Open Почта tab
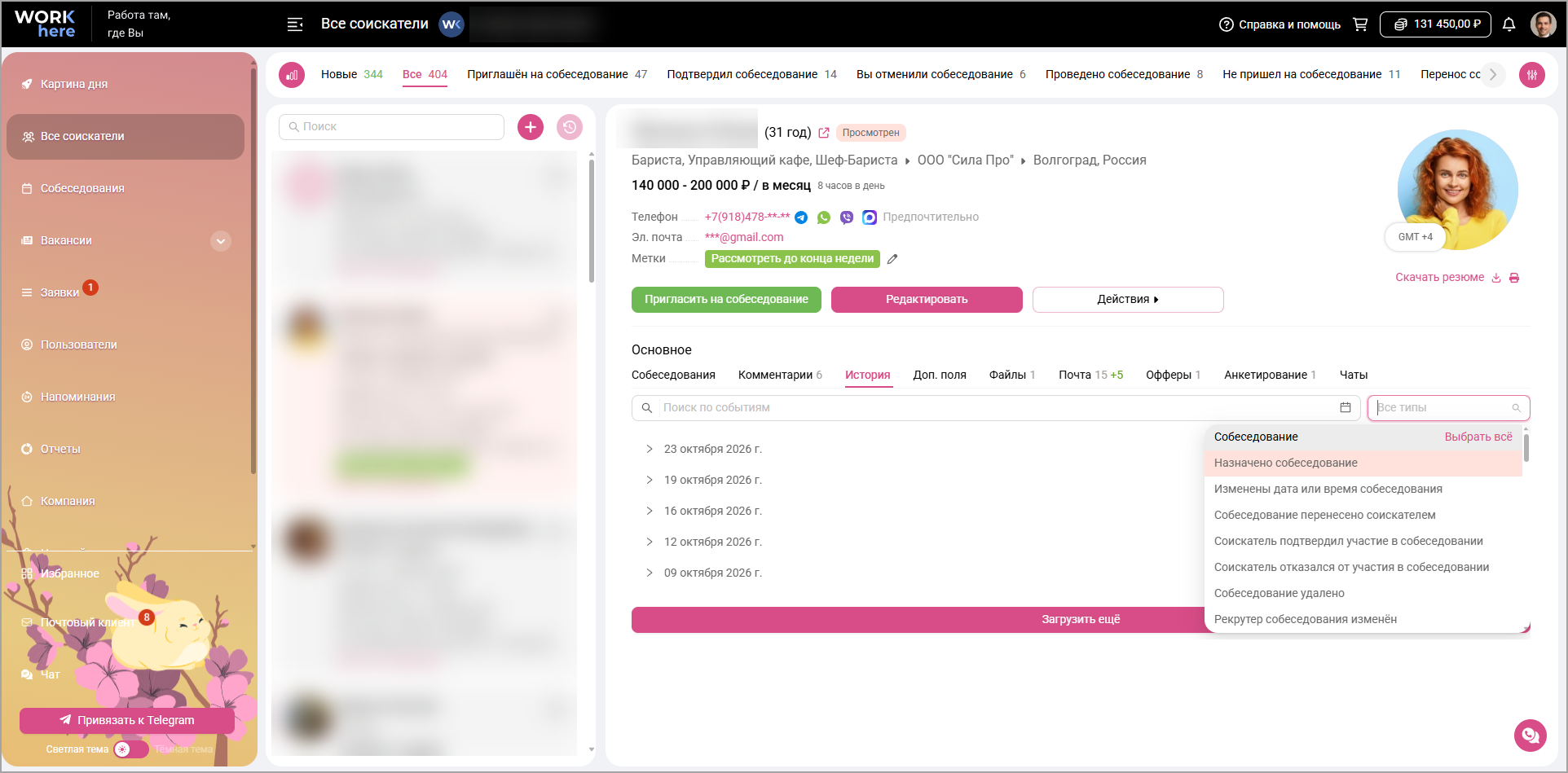Image resolution: width=1568 pixels, height=773 pixels. (x=1090, y=375)
